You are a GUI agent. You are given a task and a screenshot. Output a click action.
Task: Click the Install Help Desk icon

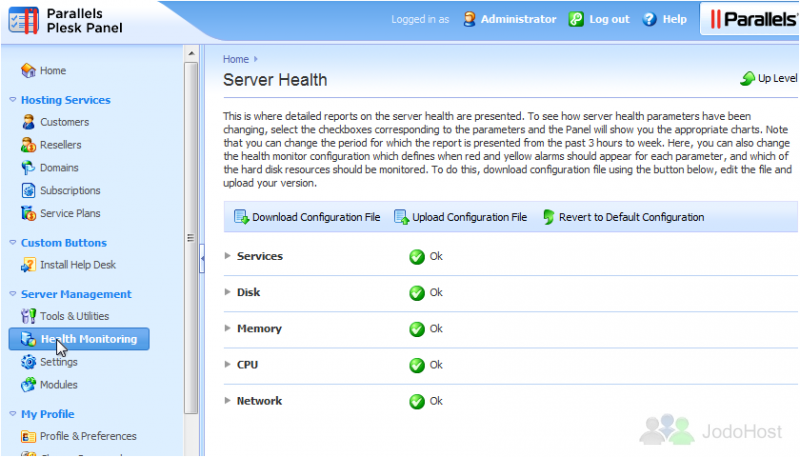pyautogui.click(x=28, y=265)
